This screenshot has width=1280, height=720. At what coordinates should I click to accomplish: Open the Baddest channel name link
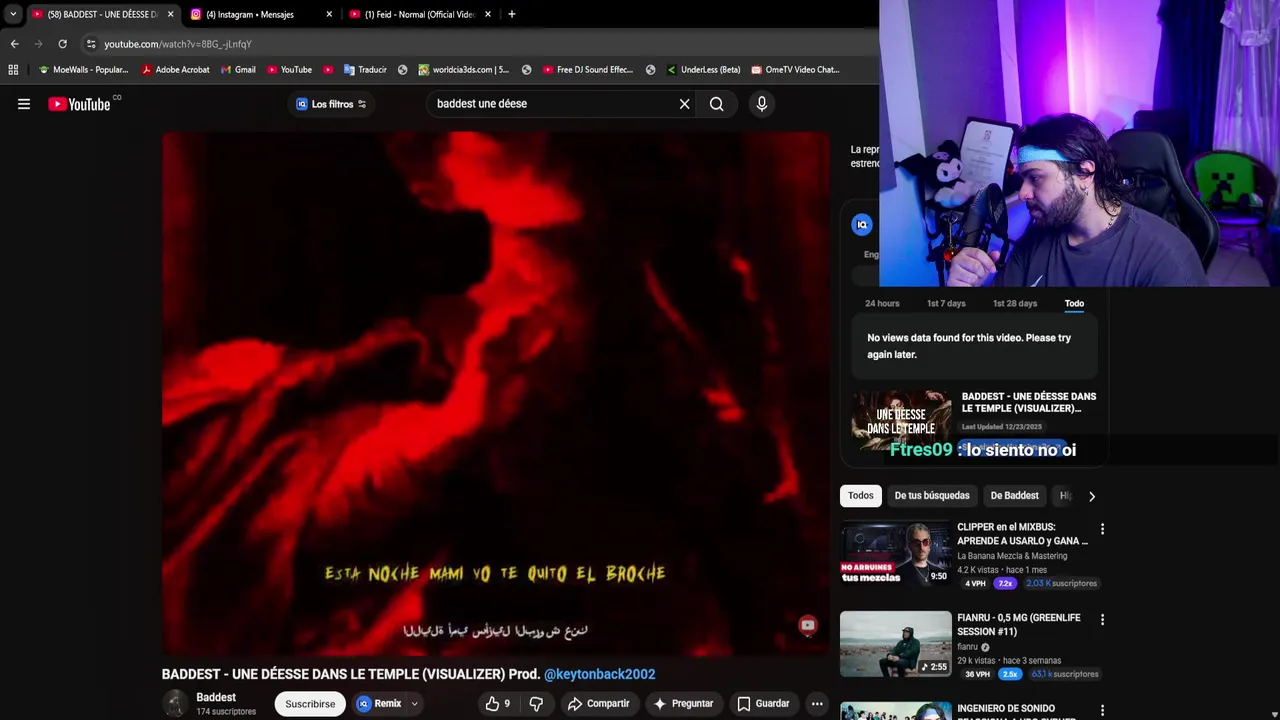(x=216, y=697)
